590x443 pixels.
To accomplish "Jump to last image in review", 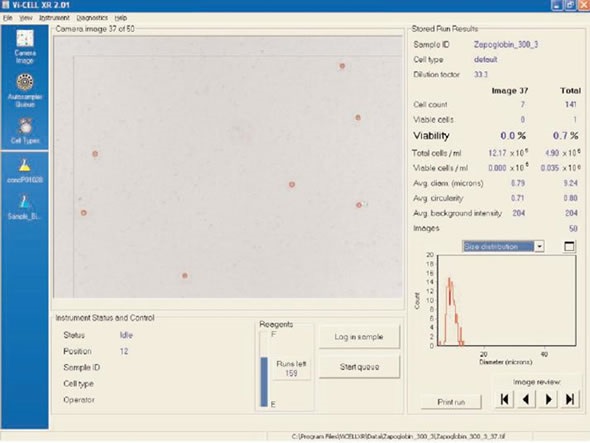I will (x=570, y=399).
